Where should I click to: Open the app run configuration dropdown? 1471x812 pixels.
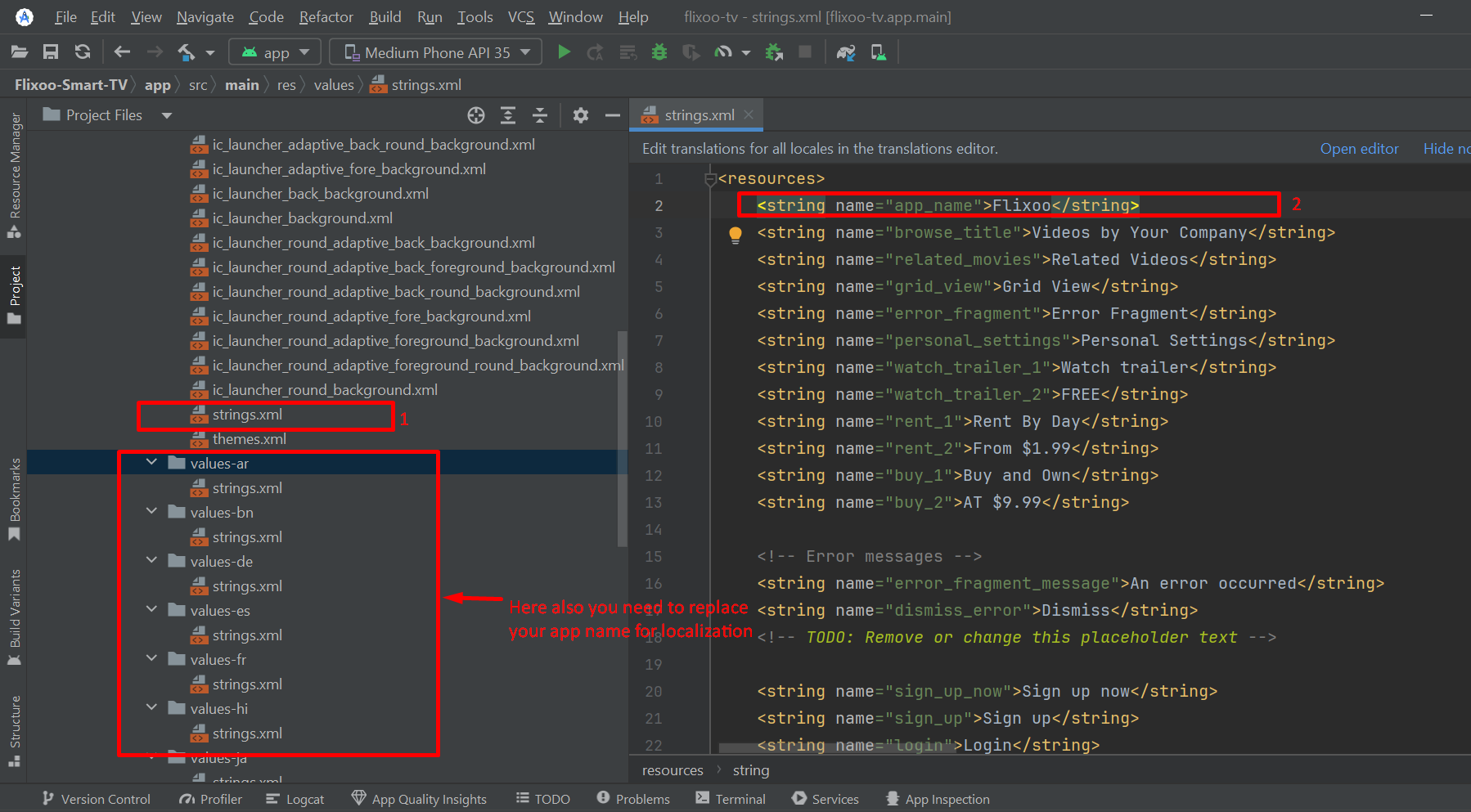point(275,52)
